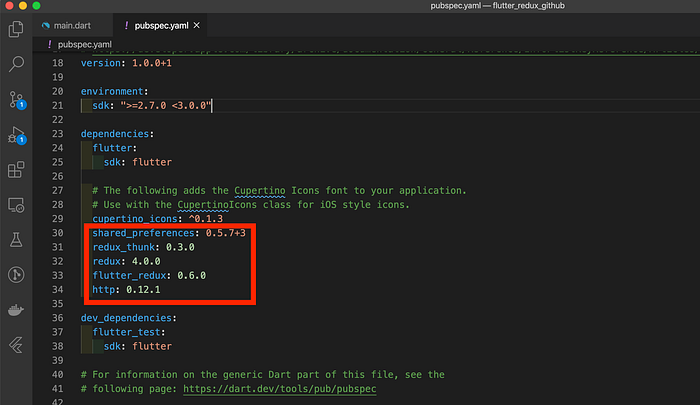Click the ^0.1.3 cupertino_icons version
Viewport: 700px width, 405px height.
point(205,218)
